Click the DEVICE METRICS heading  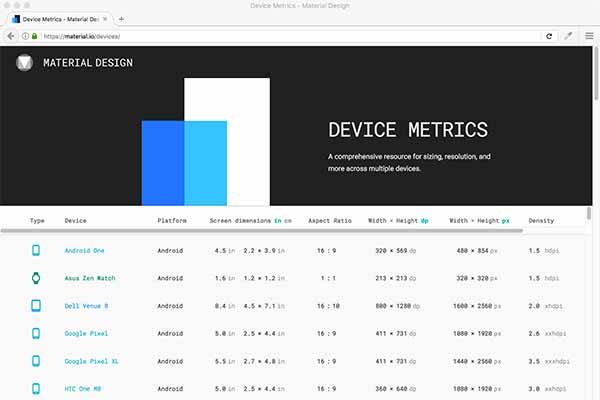coord(408,130)
